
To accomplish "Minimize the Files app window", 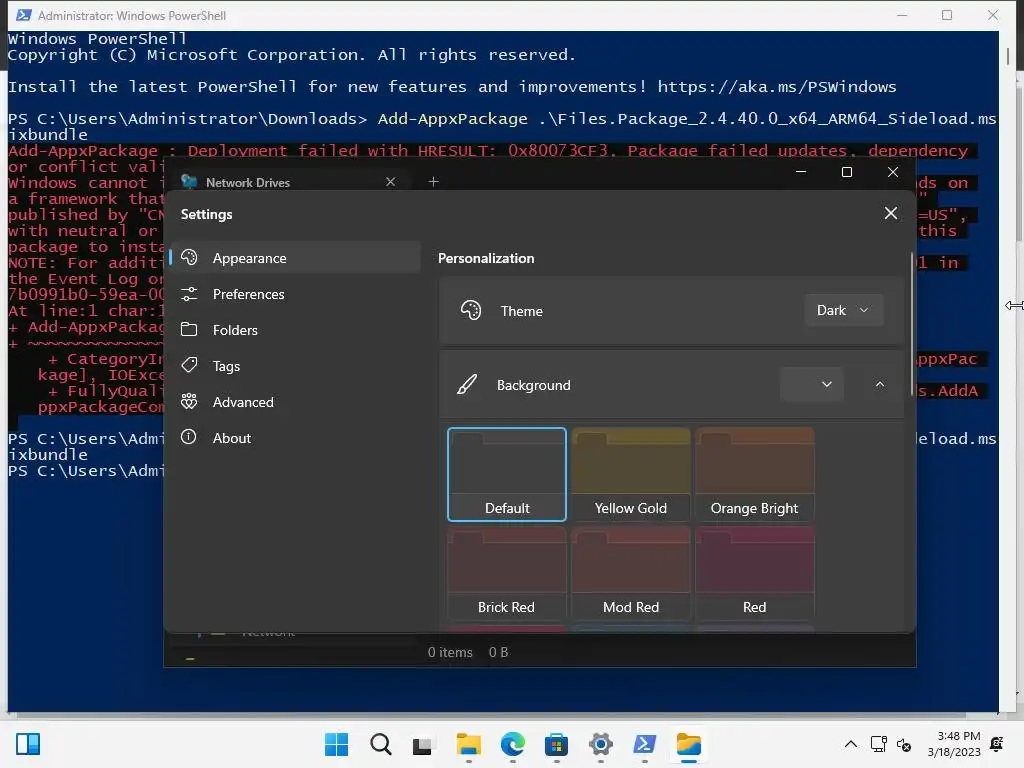I will [x=801, y=172].
